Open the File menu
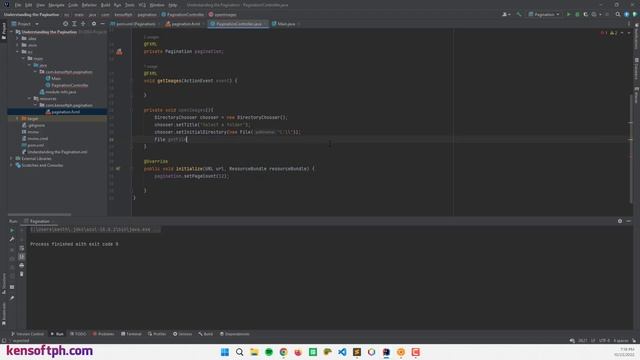 pyautogui.click(x=18, y=5)
